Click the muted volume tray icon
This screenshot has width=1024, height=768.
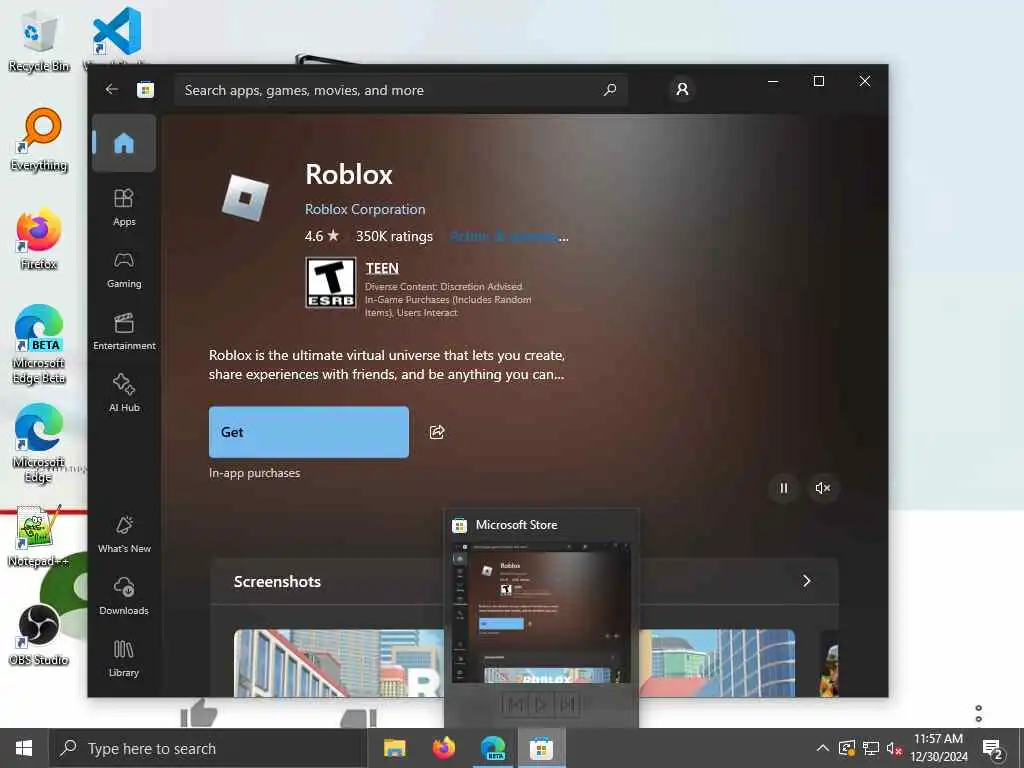tap(894, 748)
